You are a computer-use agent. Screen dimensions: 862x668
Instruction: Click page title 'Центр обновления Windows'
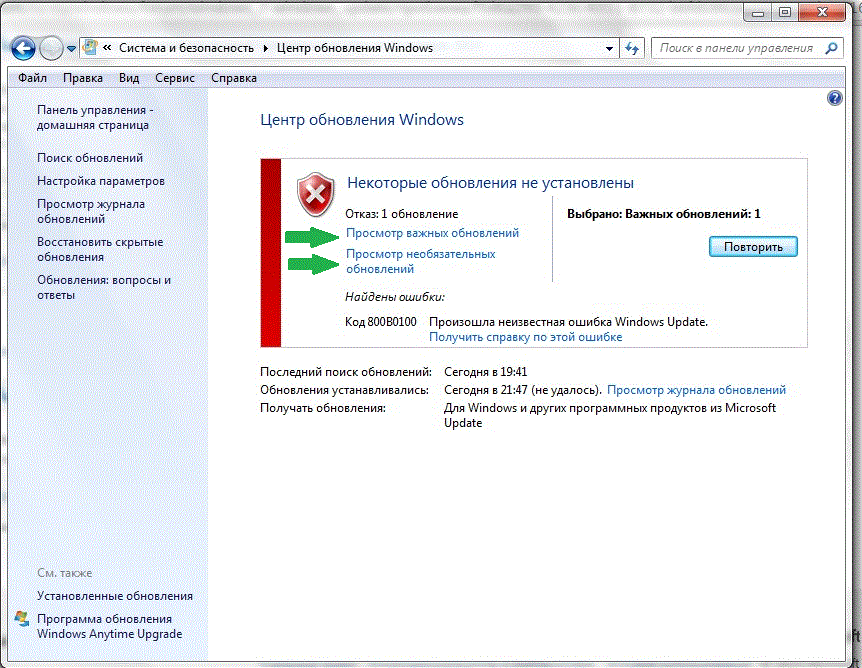(x=362, y=120)
